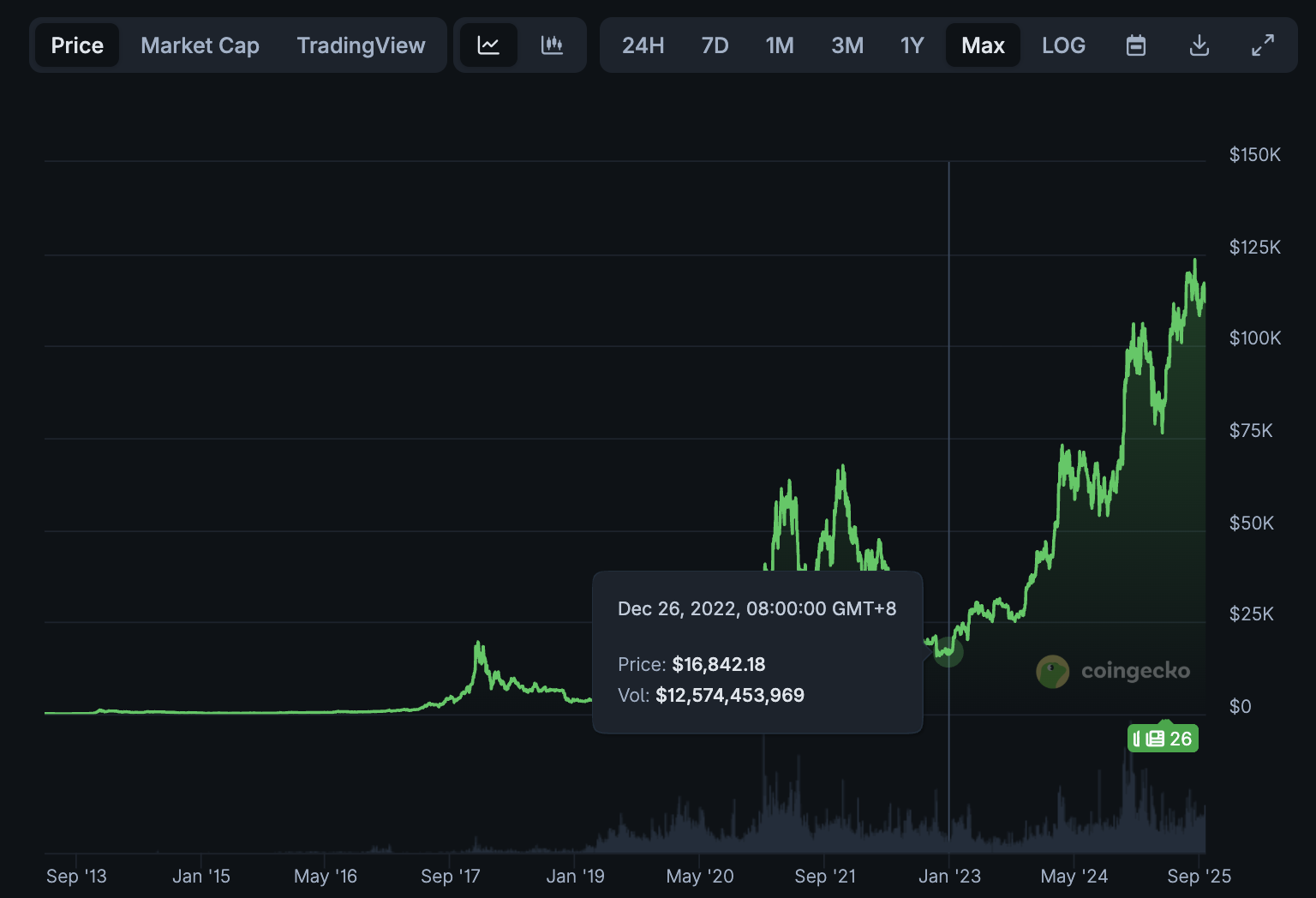Toggle the LOG scale option
This screenshot has height=898, width=1316.
pyautogui.click(x=1063, y=45)
